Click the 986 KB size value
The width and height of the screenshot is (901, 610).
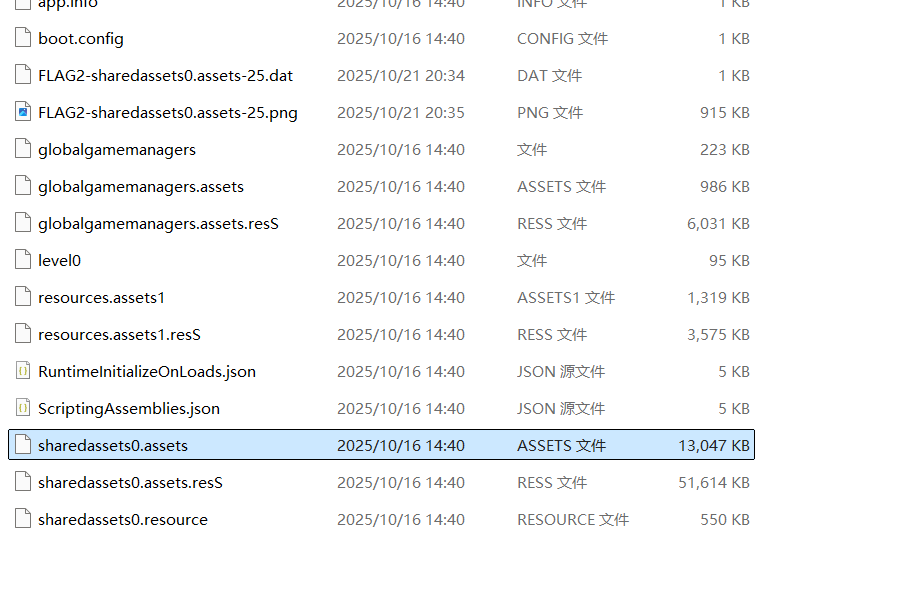click(725, 187)
